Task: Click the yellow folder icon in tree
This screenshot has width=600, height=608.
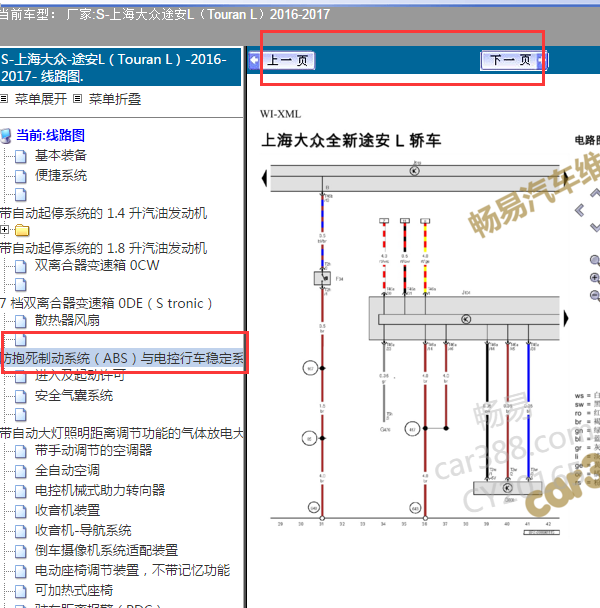Action: [22, 230]
